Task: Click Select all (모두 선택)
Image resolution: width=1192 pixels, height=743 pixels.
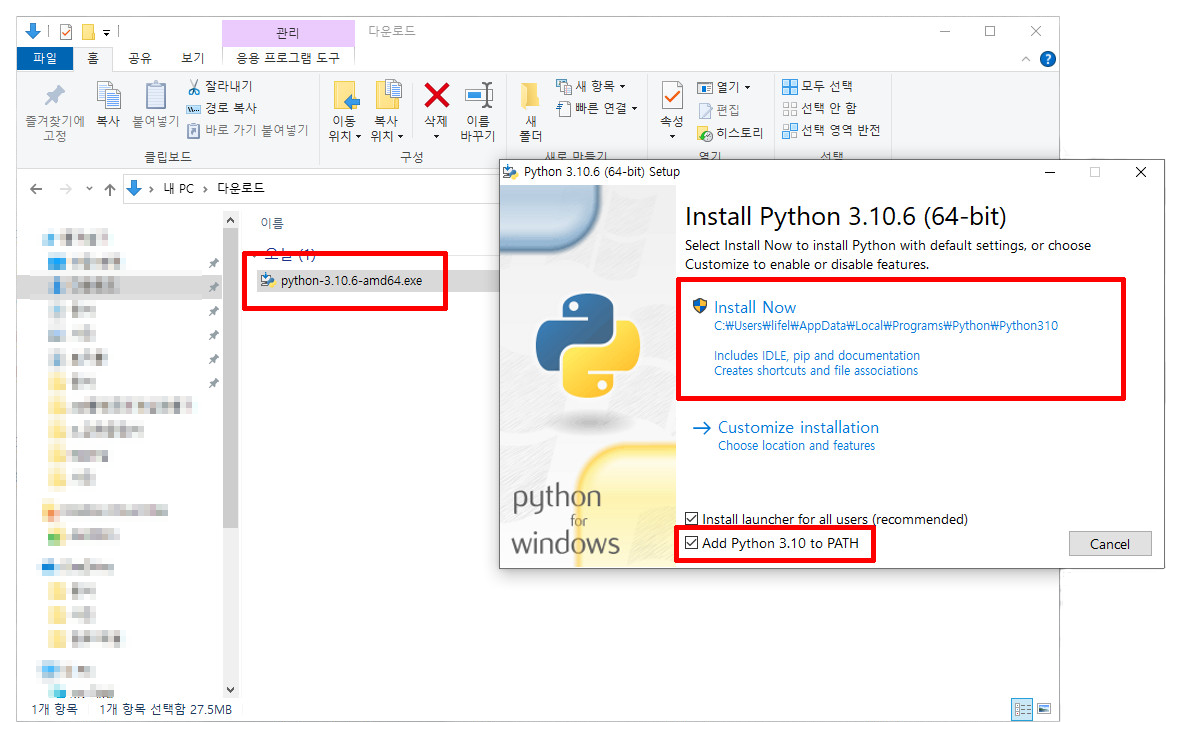Action: pos(817,86)
